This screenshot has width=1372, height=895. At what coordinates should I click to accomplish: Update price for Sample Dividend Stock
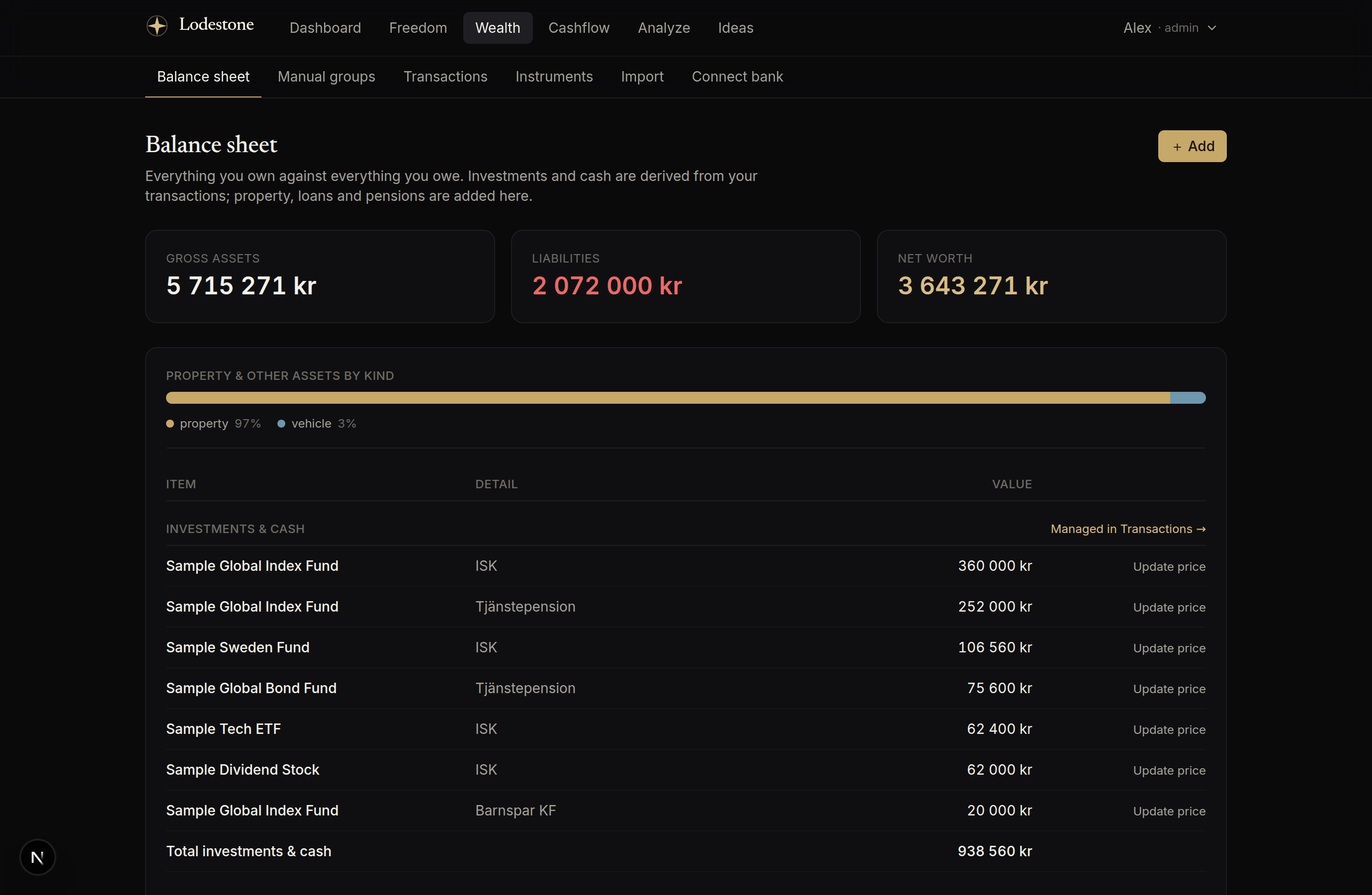point(1169,770)
